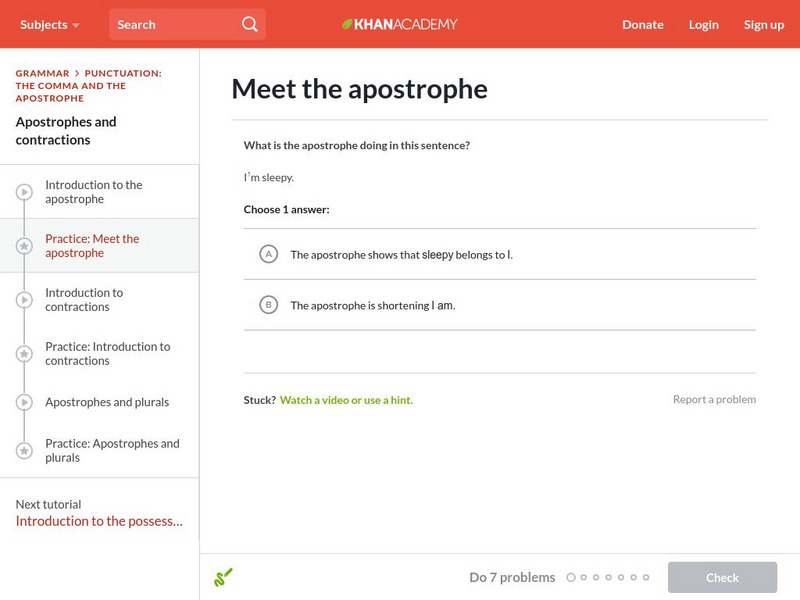Click play icon for Introduction to contractions

tap(24, 300)
